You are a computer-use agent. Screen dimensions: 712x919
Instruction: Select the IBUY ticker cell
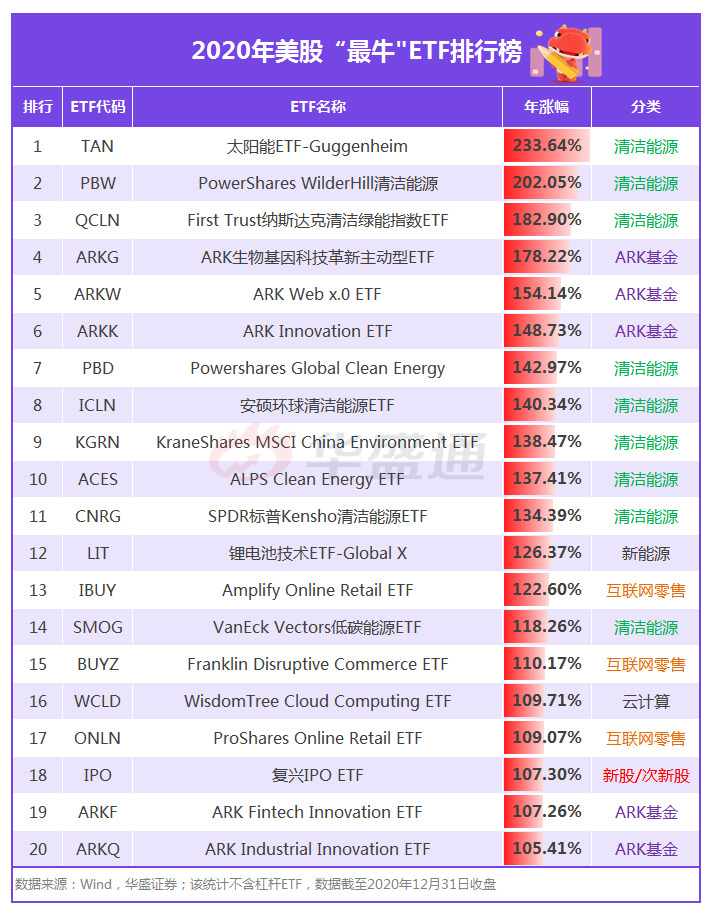(97, 590)
